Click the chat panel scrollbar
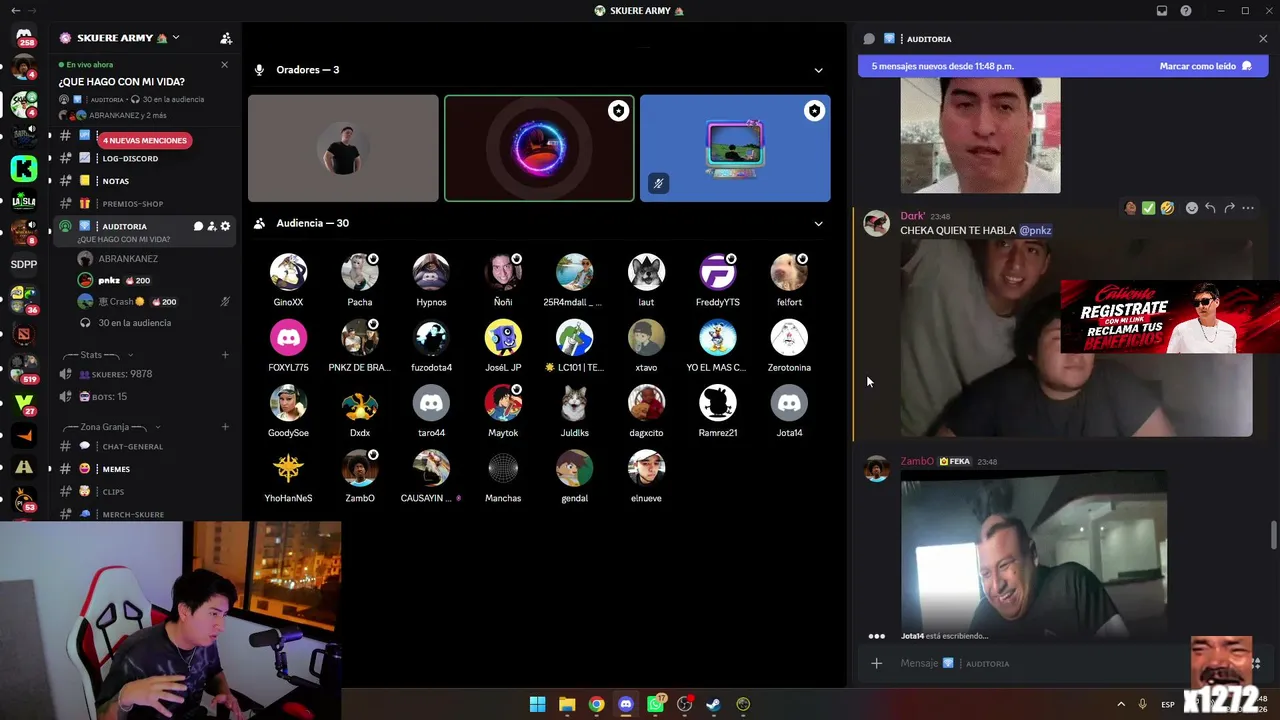The image size is (1280, 720). point(1273,534)
